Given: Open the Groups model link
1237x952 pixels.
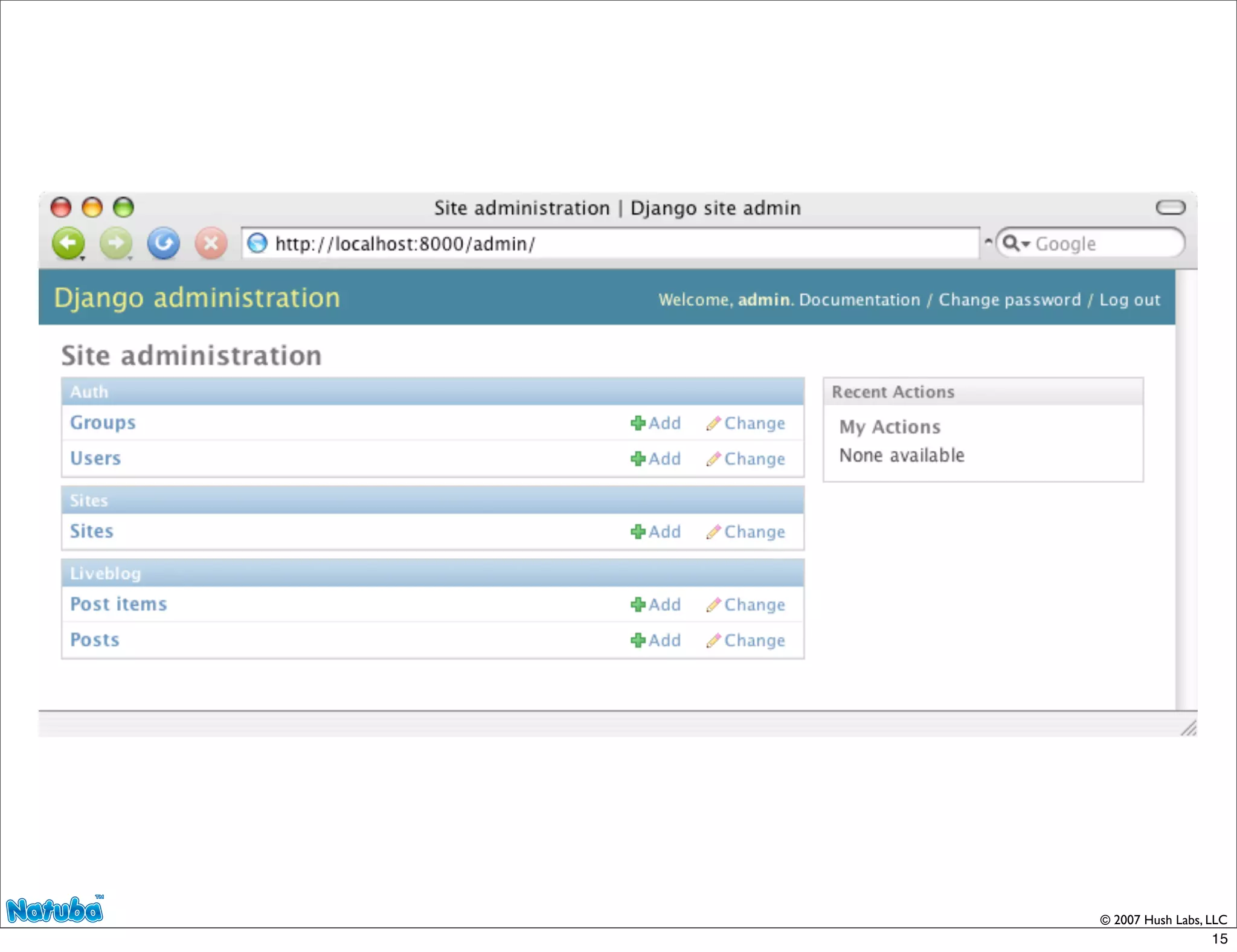Looking at the screenshot, I should click(103, 423).
